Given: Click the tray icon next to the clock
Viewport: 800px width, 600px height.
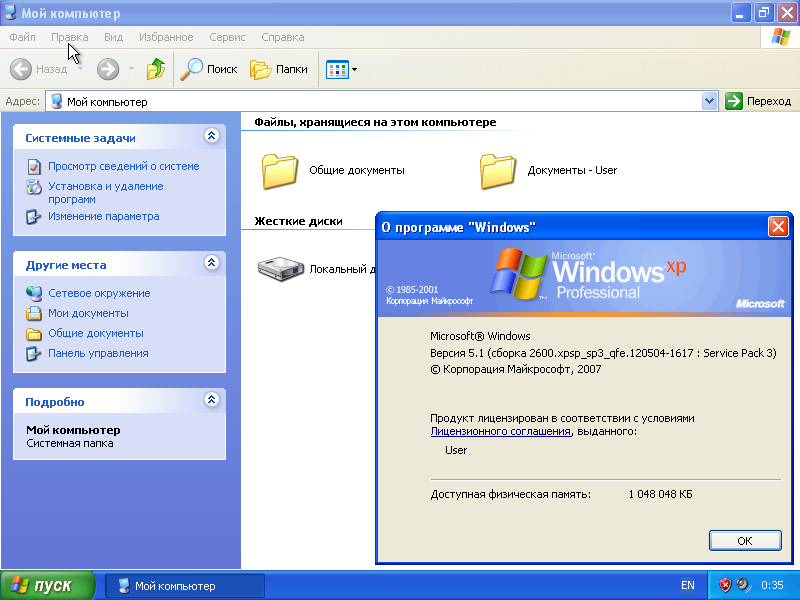Looking at the screenshot, I should (744, 585).
